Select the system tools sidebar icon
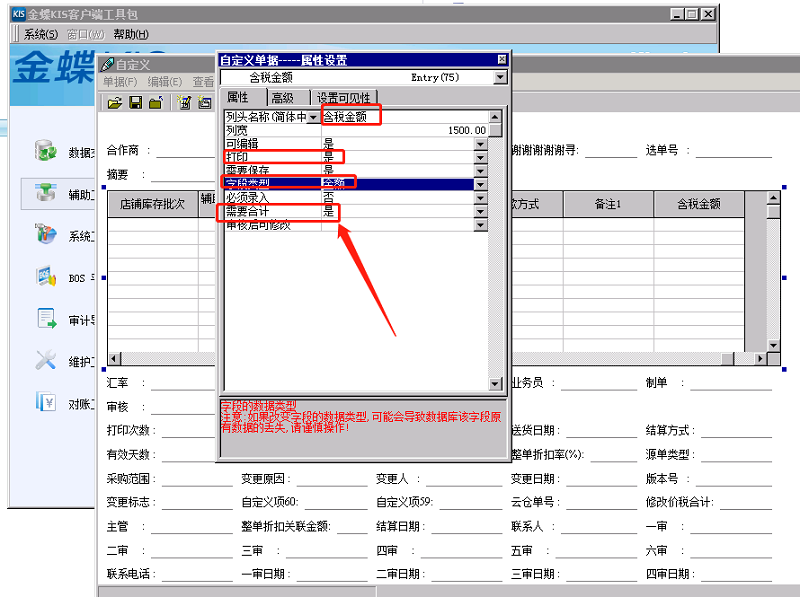Viewport: 800px width, 597px height. click(x=46, y=235)
